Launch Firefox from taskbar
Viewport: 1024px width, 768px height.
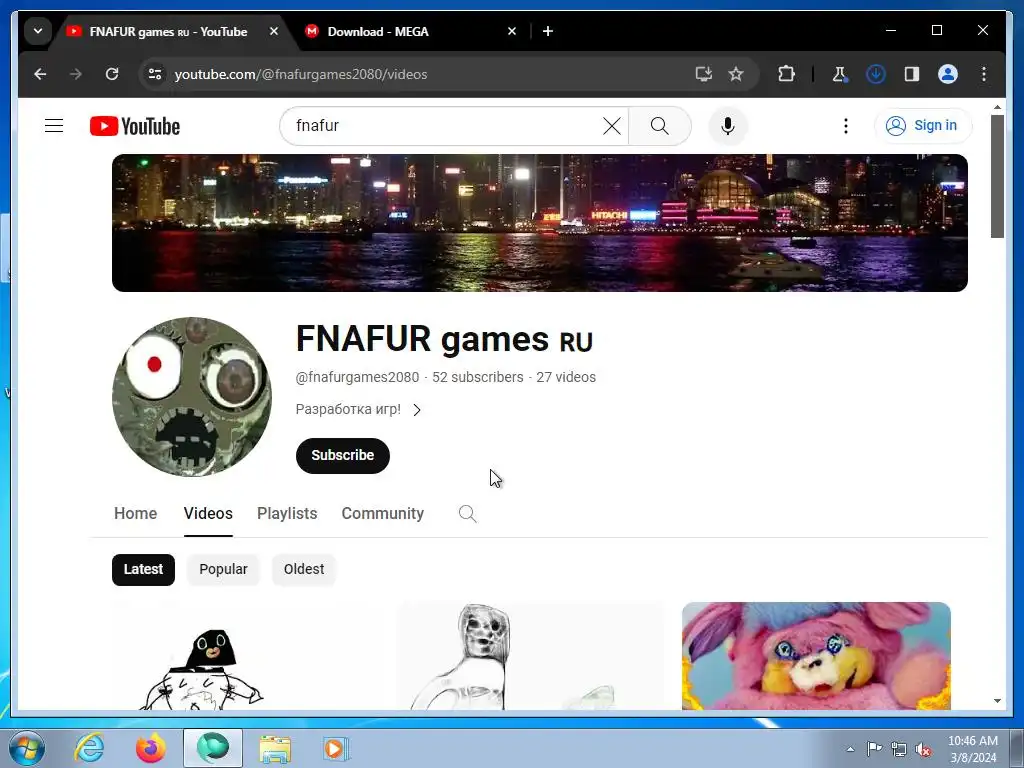pos(151,748)
